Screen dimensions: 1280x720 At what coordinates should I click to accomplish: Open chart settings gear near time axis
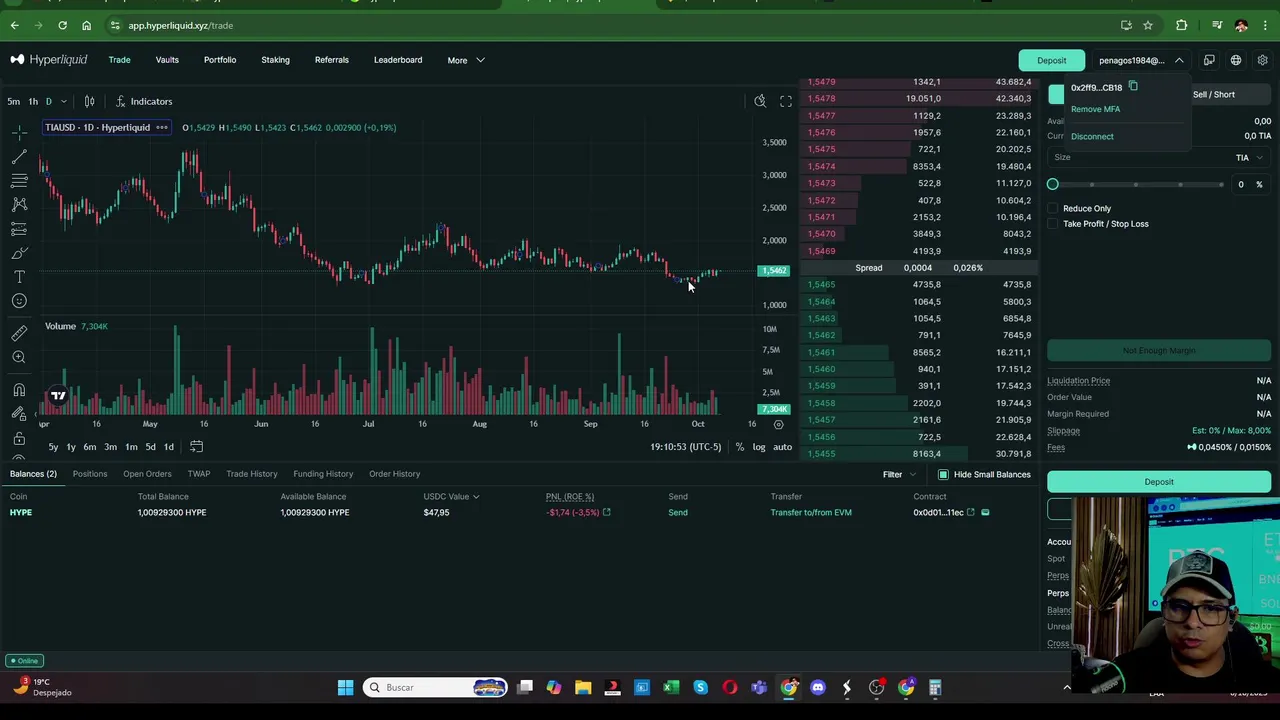(x=778, y=424)
